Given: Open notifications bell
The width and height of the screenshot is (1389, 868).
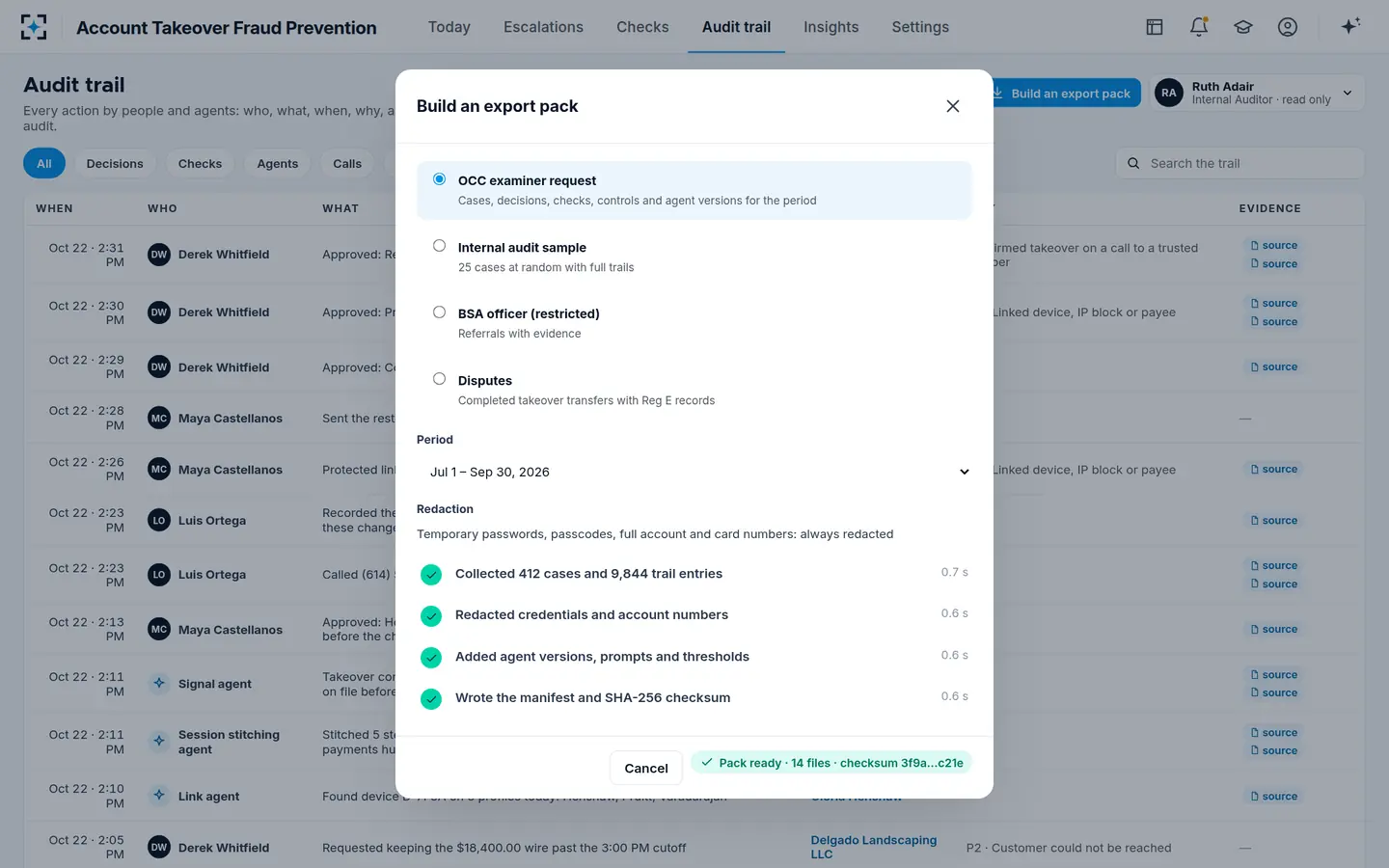Looking at the screenshot, I should pyautogui.click(x=1199, y=27).
